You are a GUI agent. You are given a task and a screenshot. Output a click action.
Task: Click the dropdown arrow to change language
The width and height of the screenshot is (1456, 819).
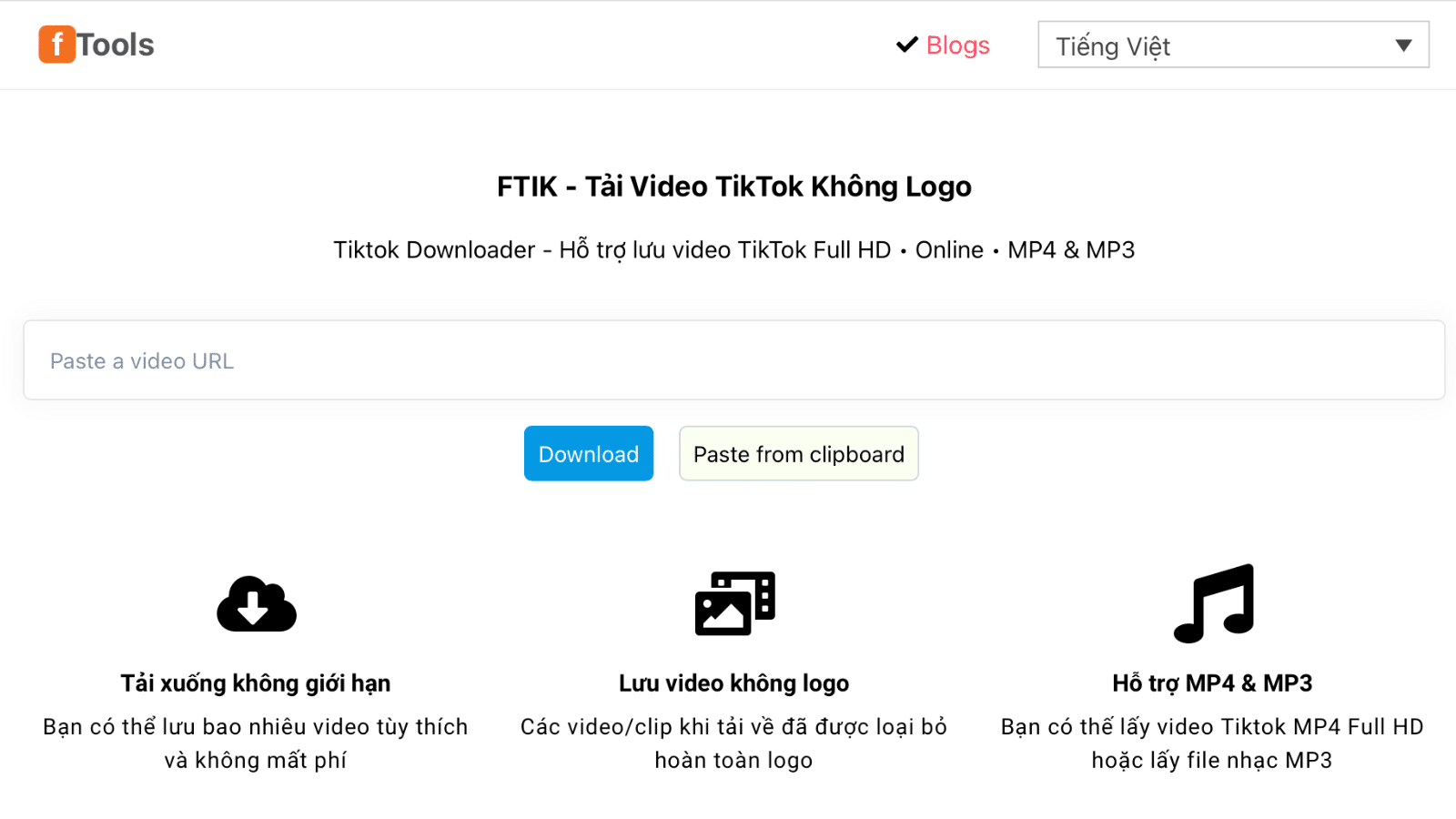[1402, 45]
